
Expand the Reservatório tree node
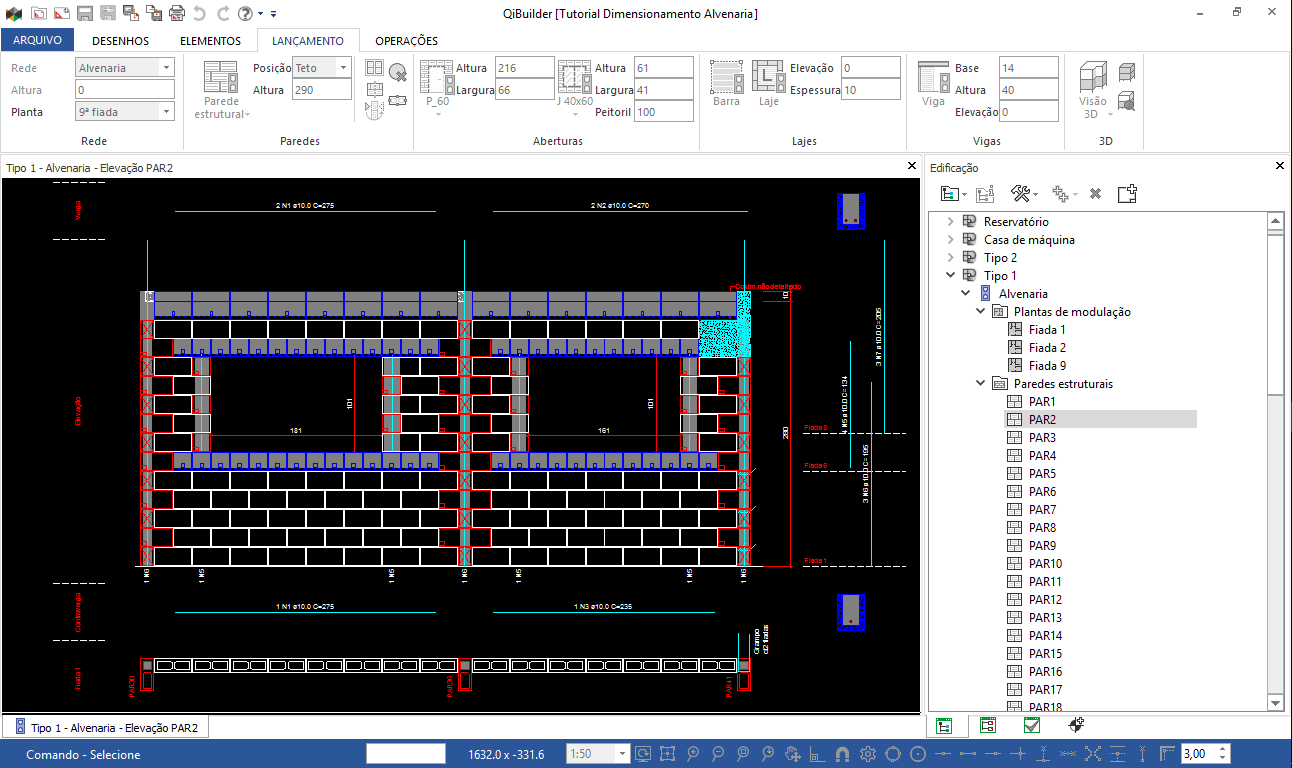950,222
